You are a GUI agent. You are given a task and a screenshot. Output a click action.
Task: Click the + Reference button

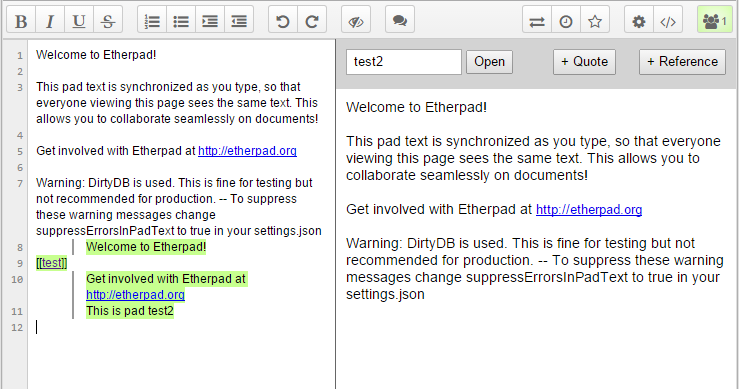point(682,62)
